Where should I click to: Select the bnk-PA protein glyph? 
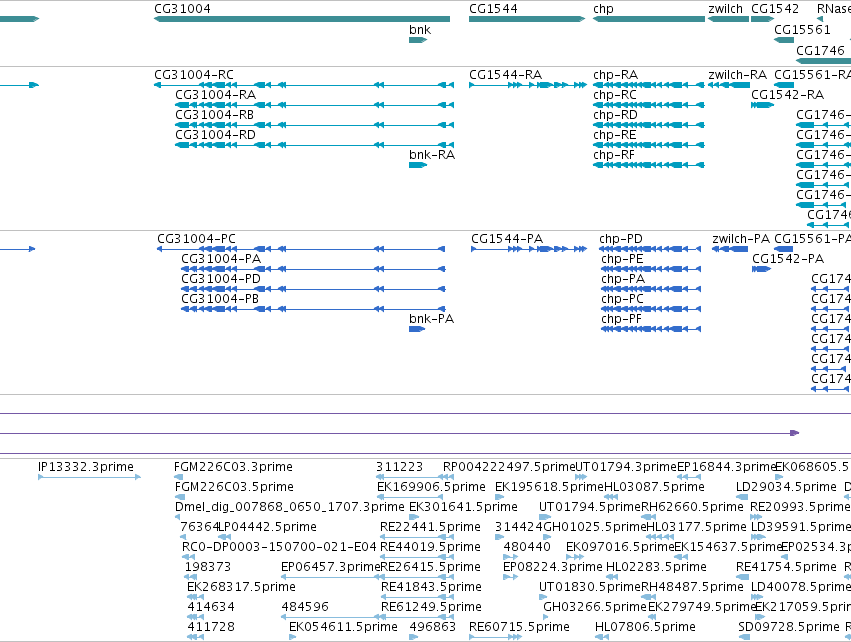(417, 329)
